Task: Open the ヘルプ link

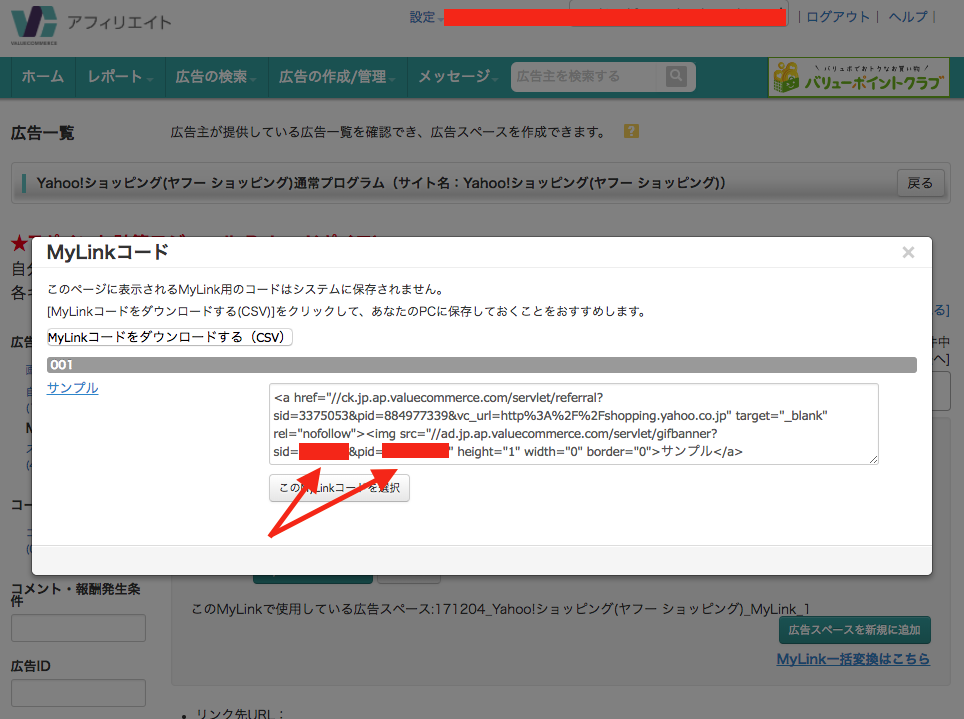Action: [907, 17]
